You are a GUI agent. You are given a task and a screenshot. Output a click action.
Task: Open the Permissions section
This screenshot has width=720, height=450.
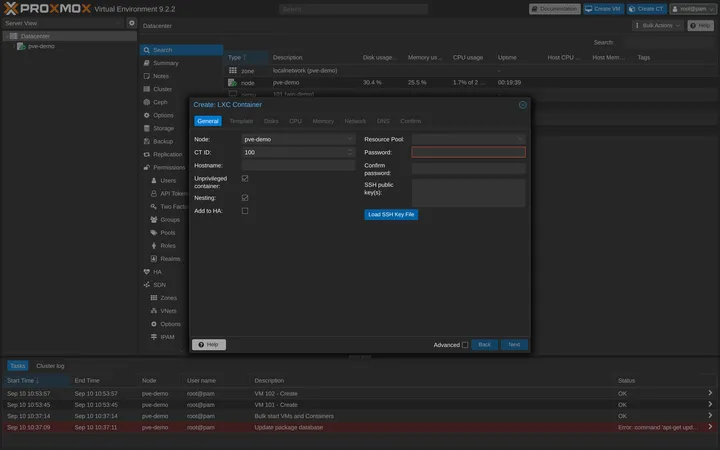[x=169, y=168]
